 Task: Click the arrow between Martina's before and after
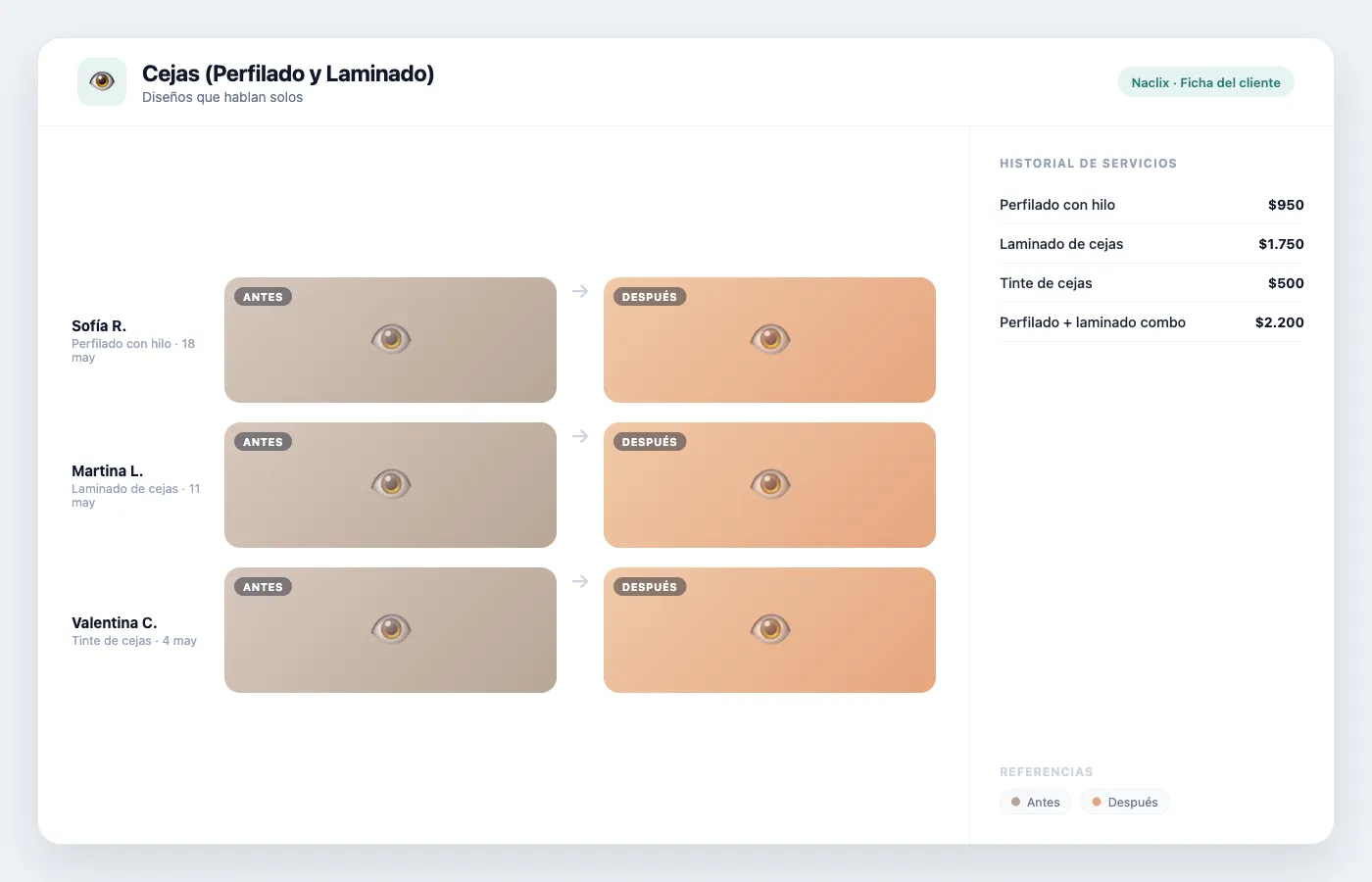pyautogui.click(x=580, y=436)
